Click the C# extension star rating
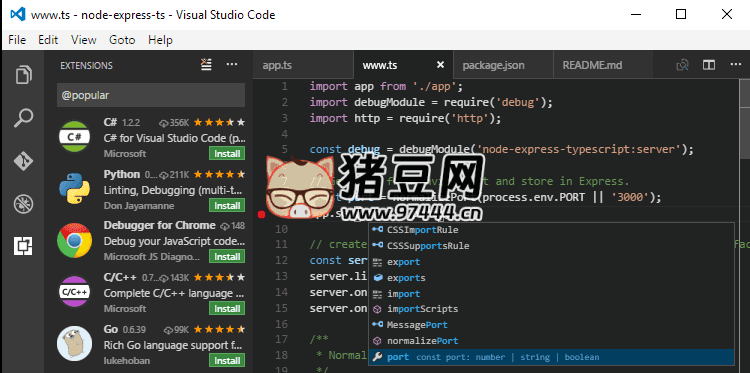 (219, 123)
